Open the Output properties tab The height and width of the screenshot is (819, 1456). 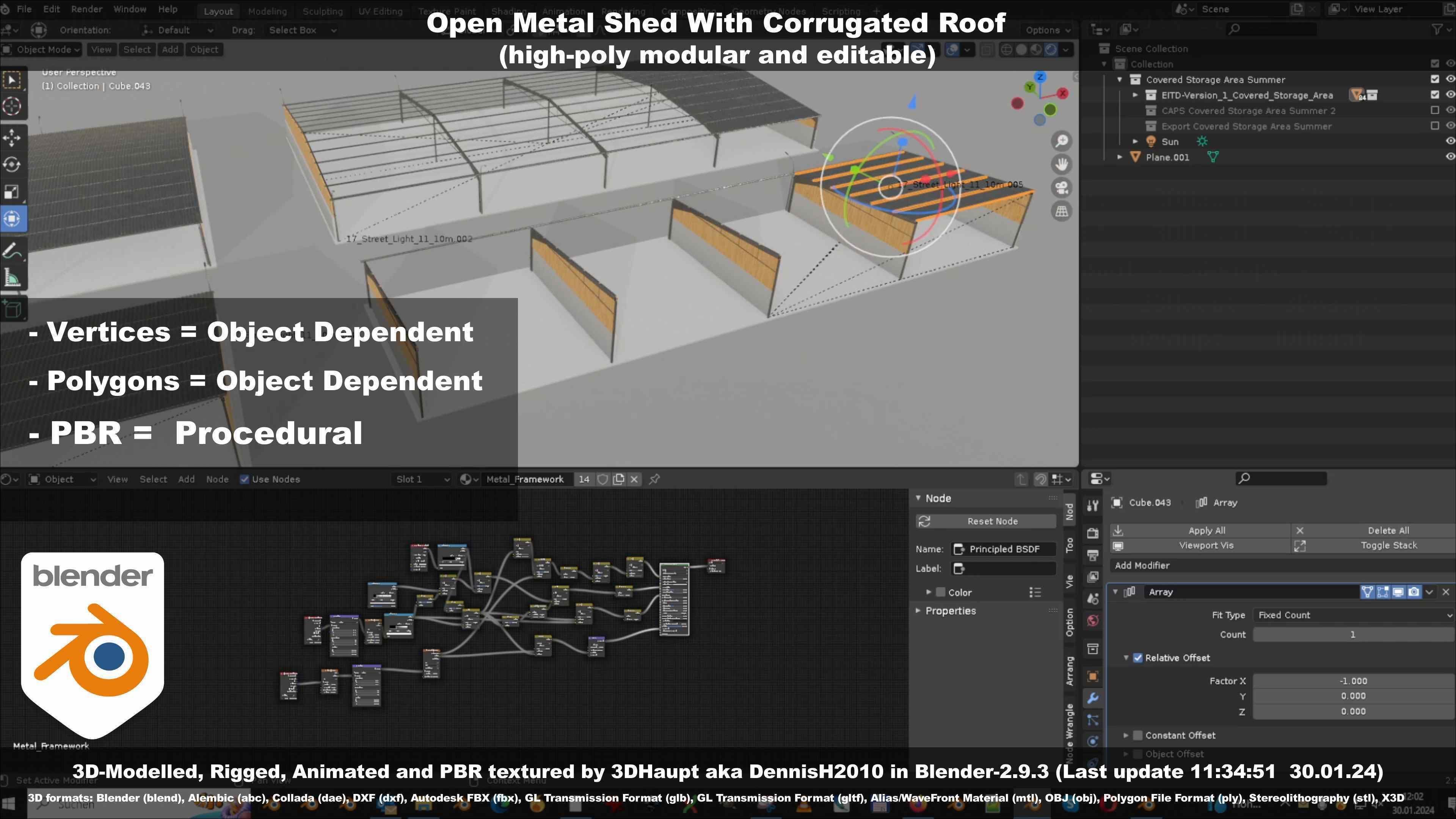[1092, 554]
